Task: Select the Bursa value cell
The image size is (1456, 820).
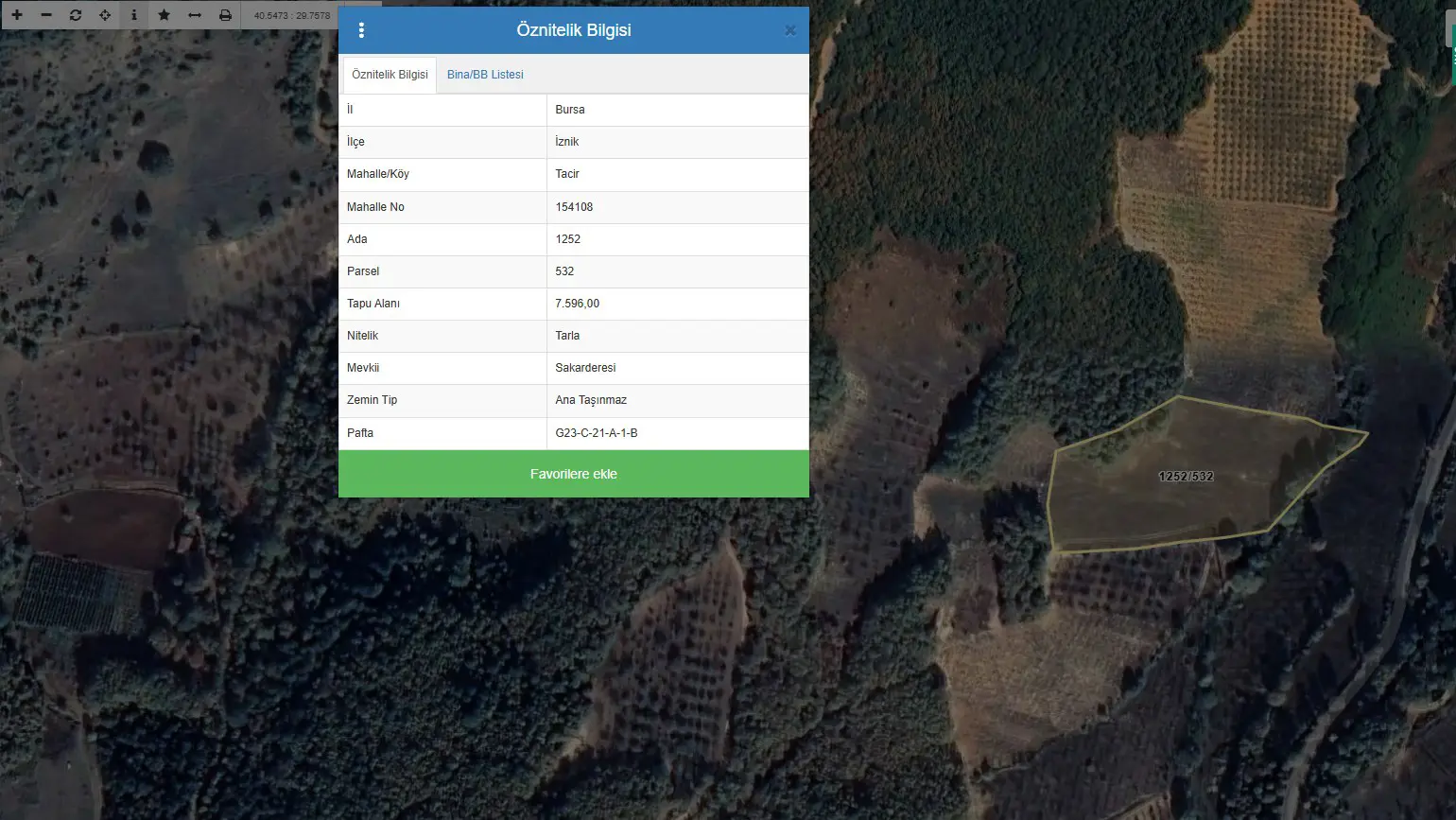Action: [678, 110]
